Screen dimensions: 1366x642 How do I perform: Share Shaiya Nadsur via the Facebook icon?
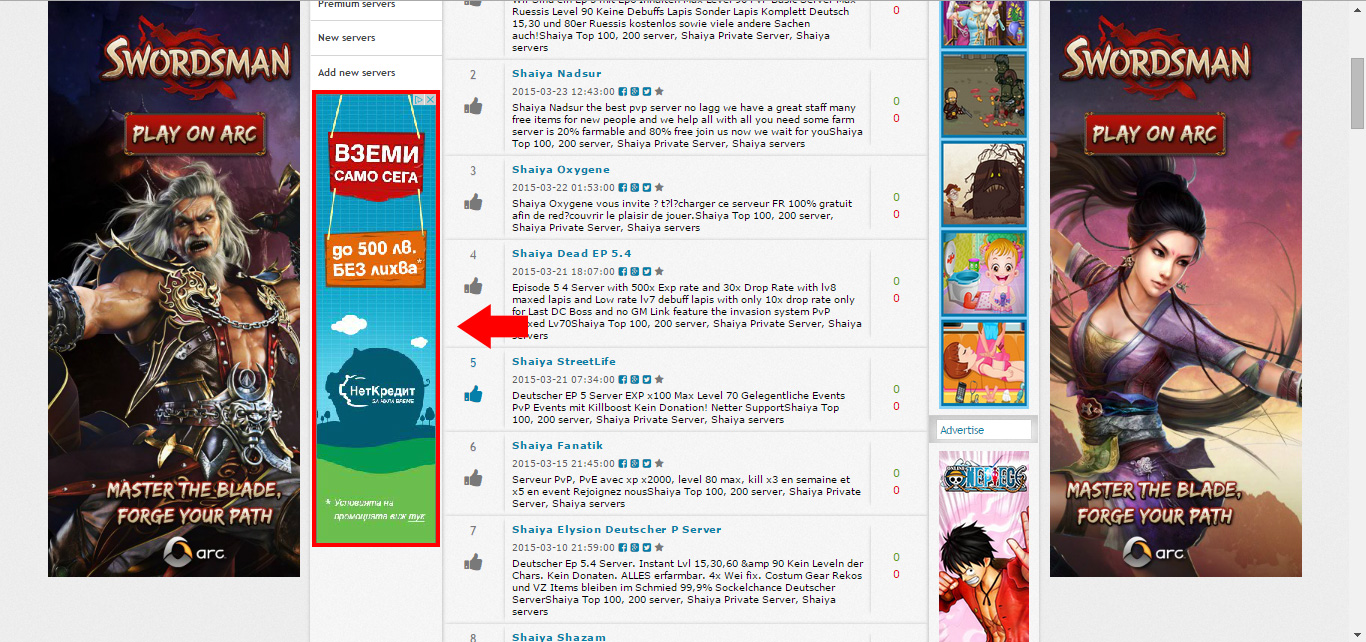coord(623,91)
